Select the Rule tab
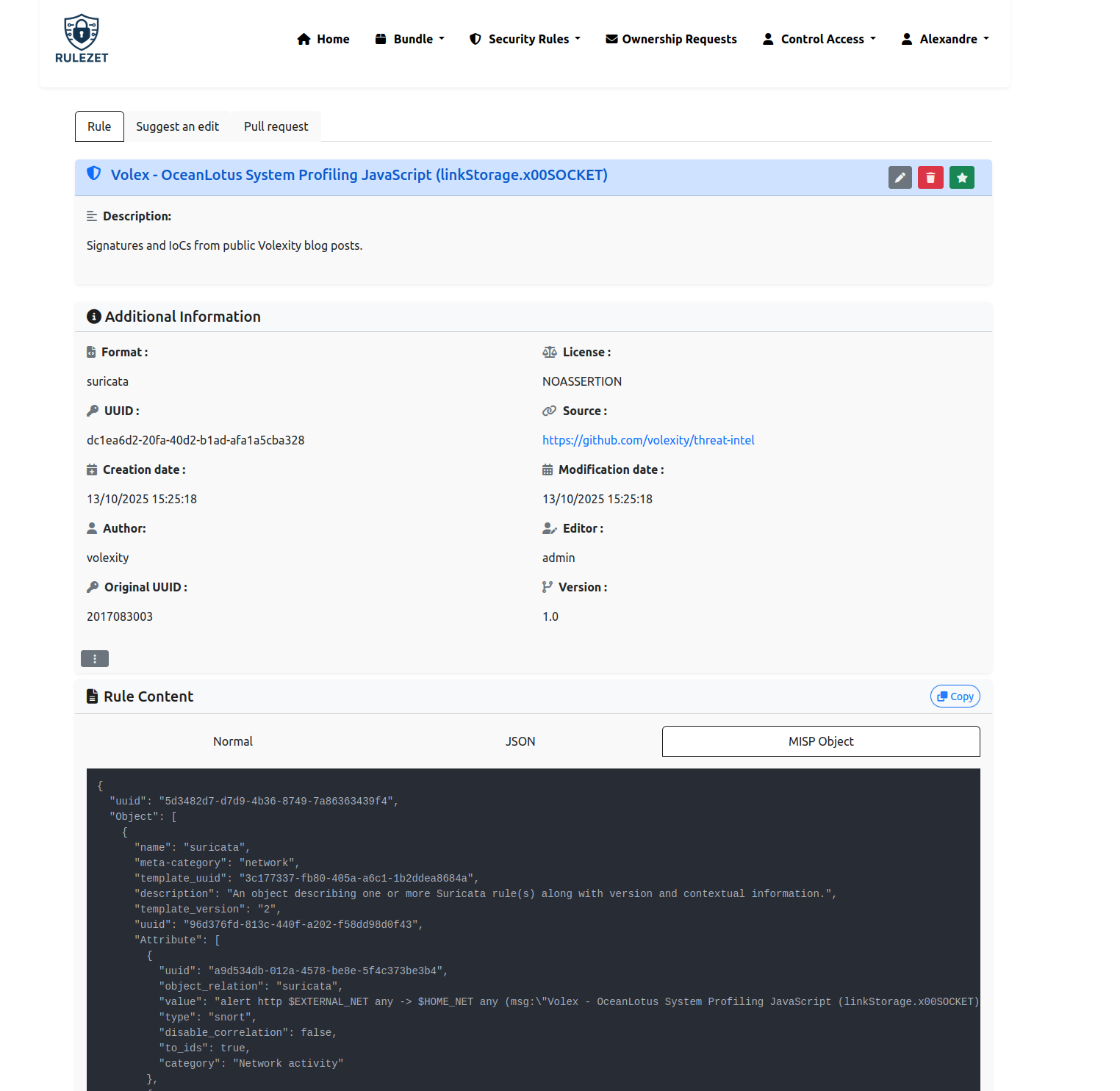This screenshot has height=1091, width=1120. point(99,126)
